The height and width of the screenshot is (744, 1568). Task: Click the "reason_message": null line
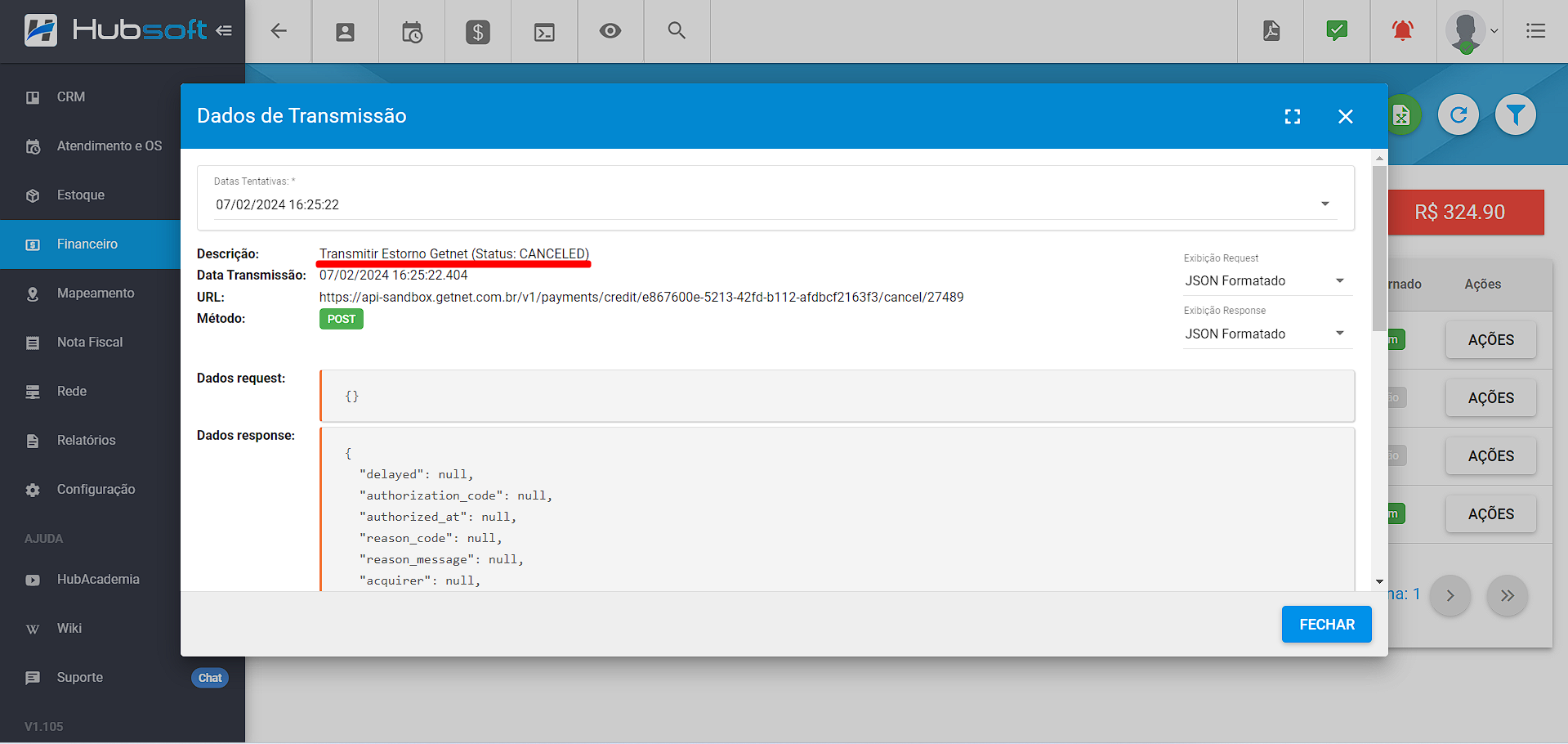pyautogui.click(x=441, y=559)
